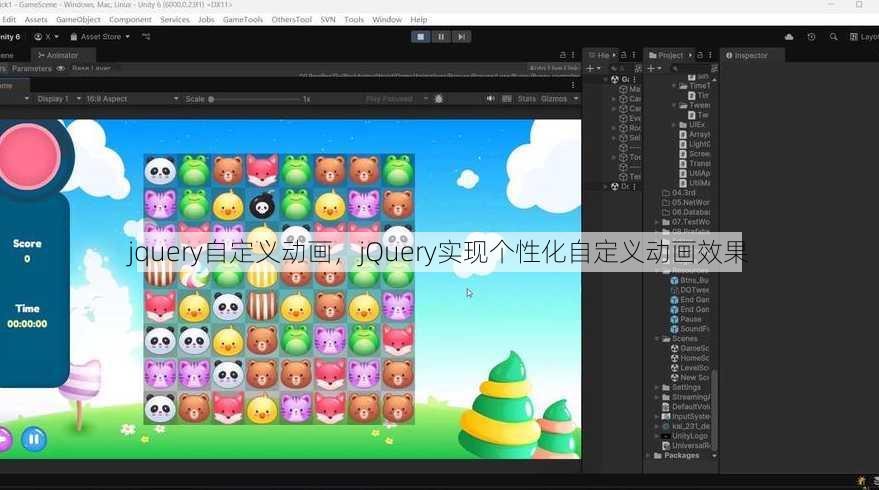Open the cloud services icon
Image resolution: width=879 pixels, height=490 pixels.
789,37
